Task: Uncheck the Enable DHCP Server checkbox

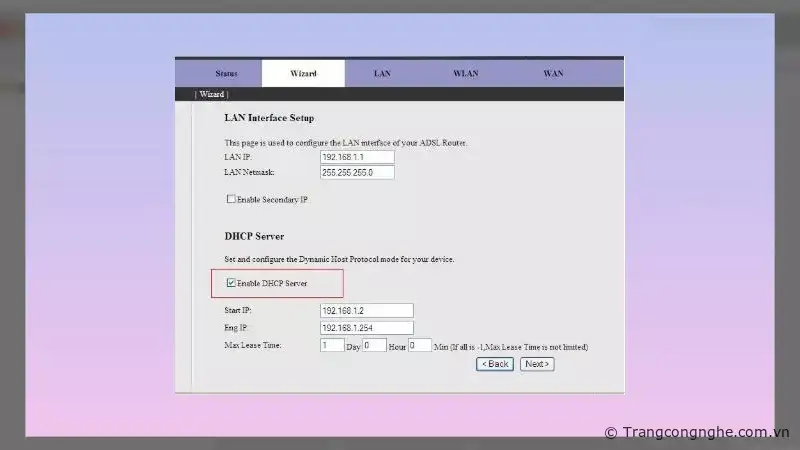Action: (232, 283)
